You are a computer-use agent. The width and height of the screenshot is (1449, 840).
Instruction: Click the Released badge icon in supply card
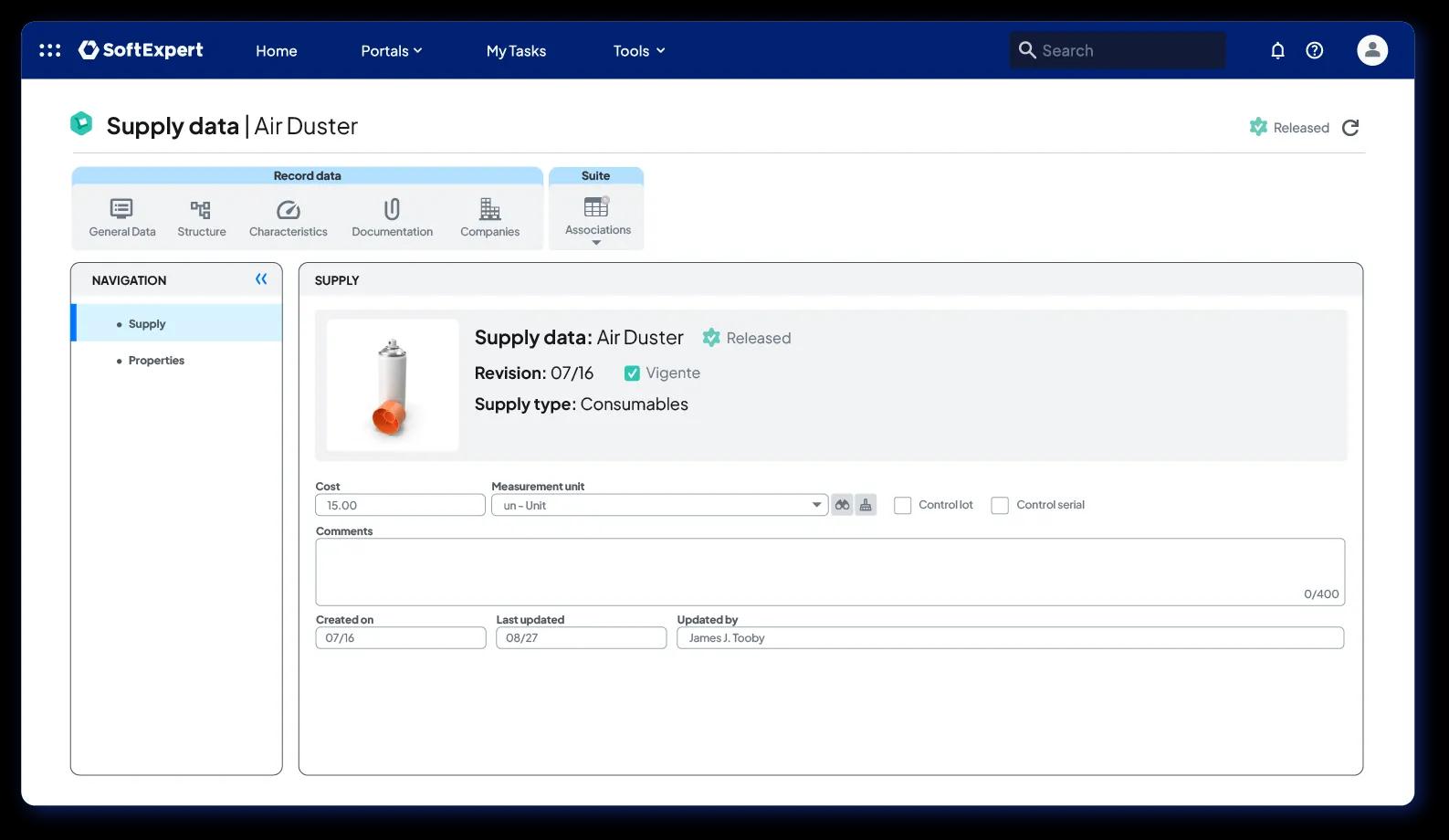coord(711,338)
